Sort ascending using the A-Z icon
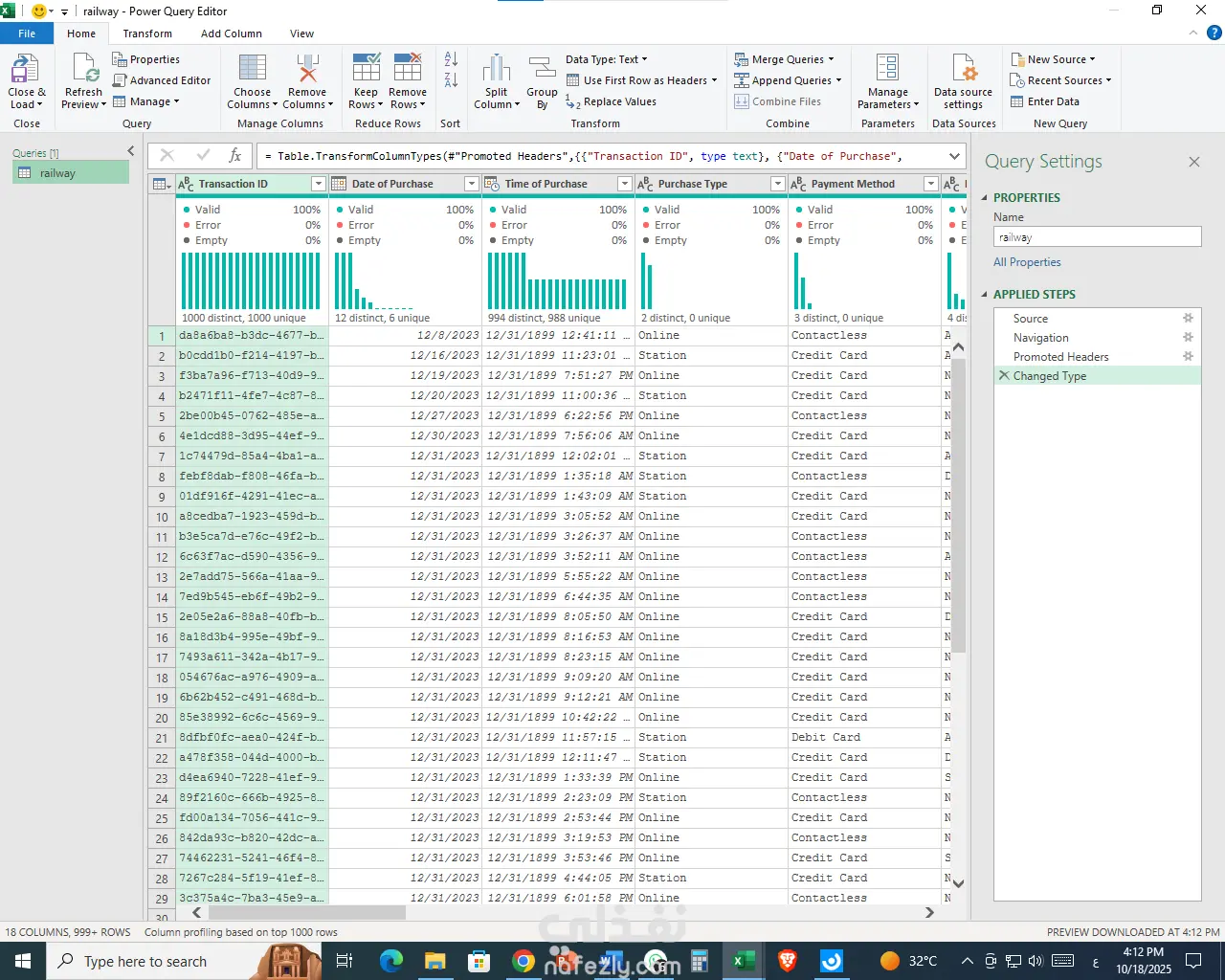 (x=451, y=59)
